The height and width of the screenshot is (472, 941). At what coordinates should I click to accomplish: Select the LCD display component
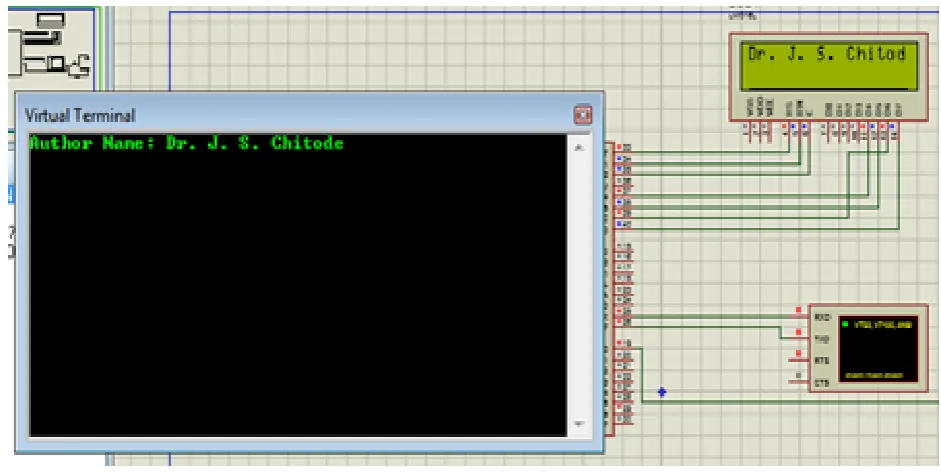tap(828, 76)
